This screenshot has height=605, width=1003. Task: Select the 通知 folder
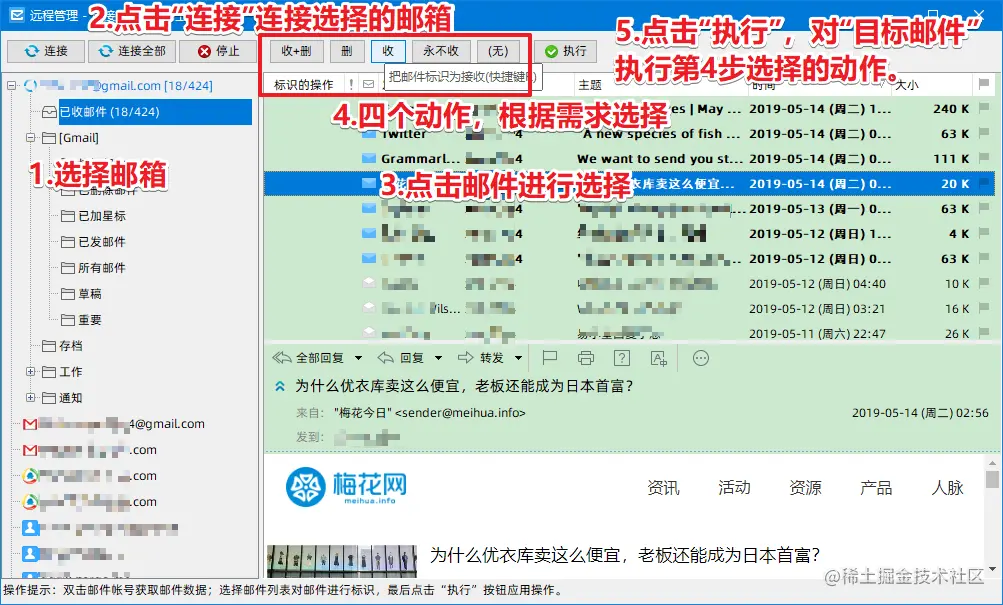pyautogui.click(x=62, y=398)
